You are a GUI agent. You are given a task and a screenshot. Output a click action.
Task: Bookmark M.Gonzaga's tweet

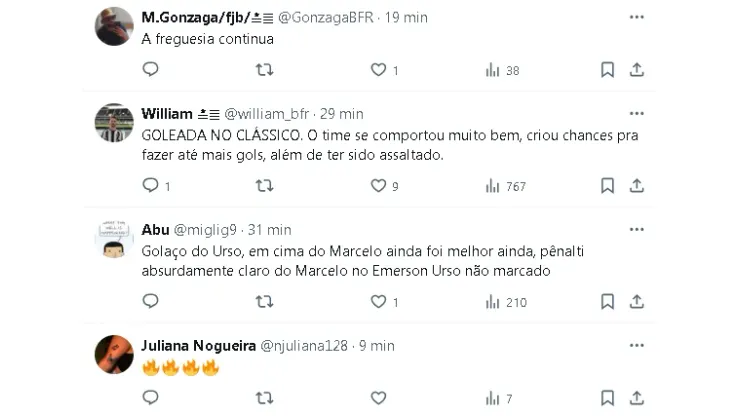[607, 70]
